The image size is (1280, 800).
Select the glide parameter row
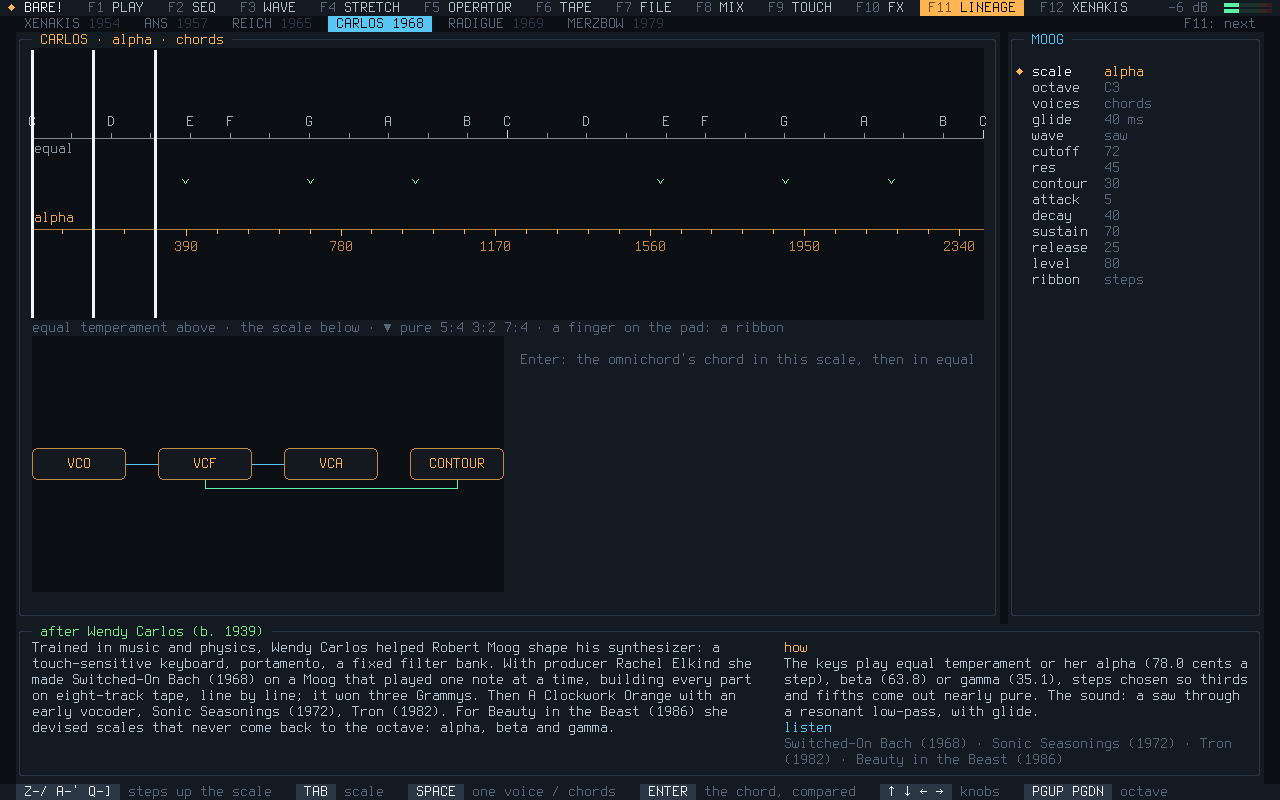coord(1136,119)
